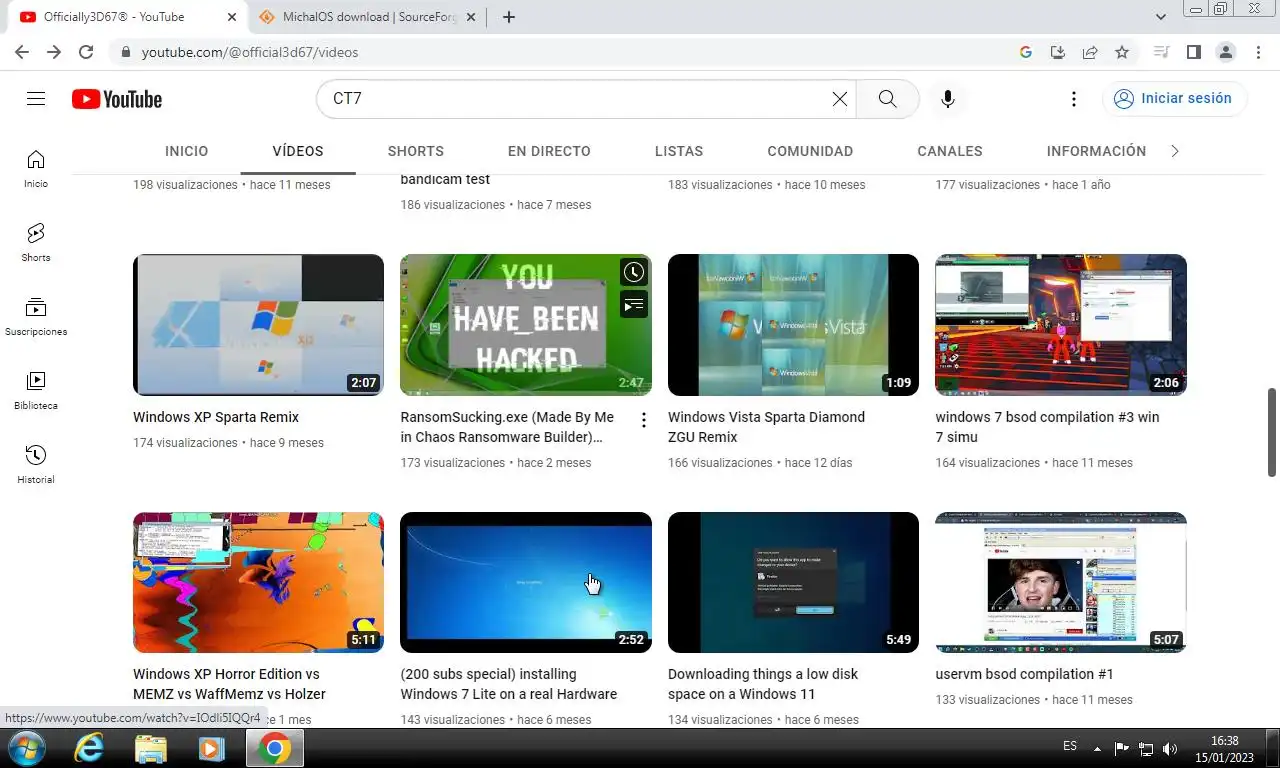
Task: Go back with the browser back arrow
Action: click(22, 52)
